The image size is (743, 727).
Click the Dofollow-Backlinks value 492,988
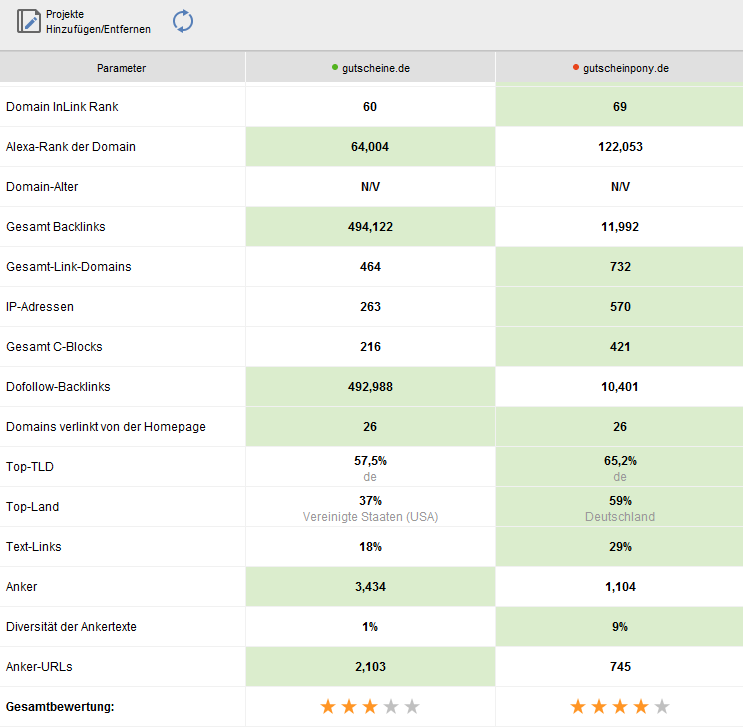click(370, 387)
